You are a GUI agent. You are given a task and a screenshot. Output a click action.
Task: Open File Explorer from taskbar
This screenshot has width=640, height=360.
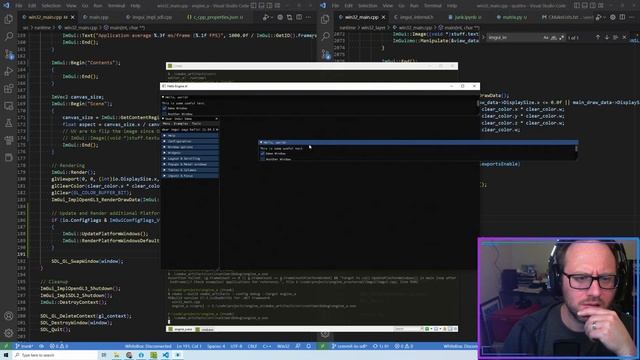116,355
